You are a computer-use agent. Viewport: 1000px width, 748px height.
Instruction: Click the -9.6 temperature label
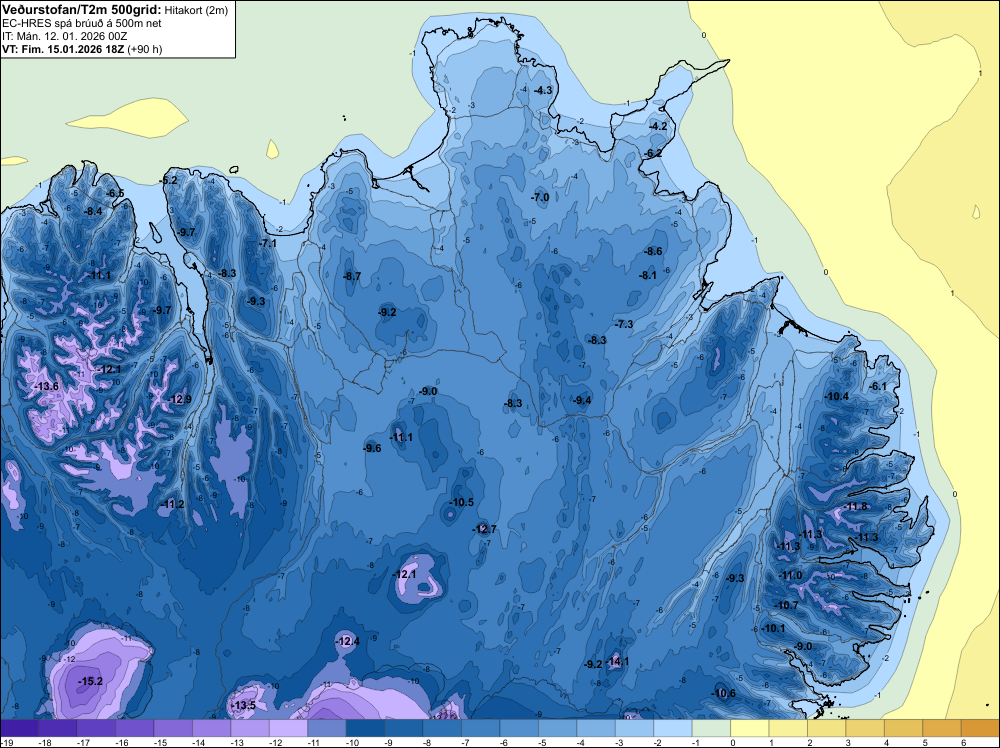(x=372, y=448)
